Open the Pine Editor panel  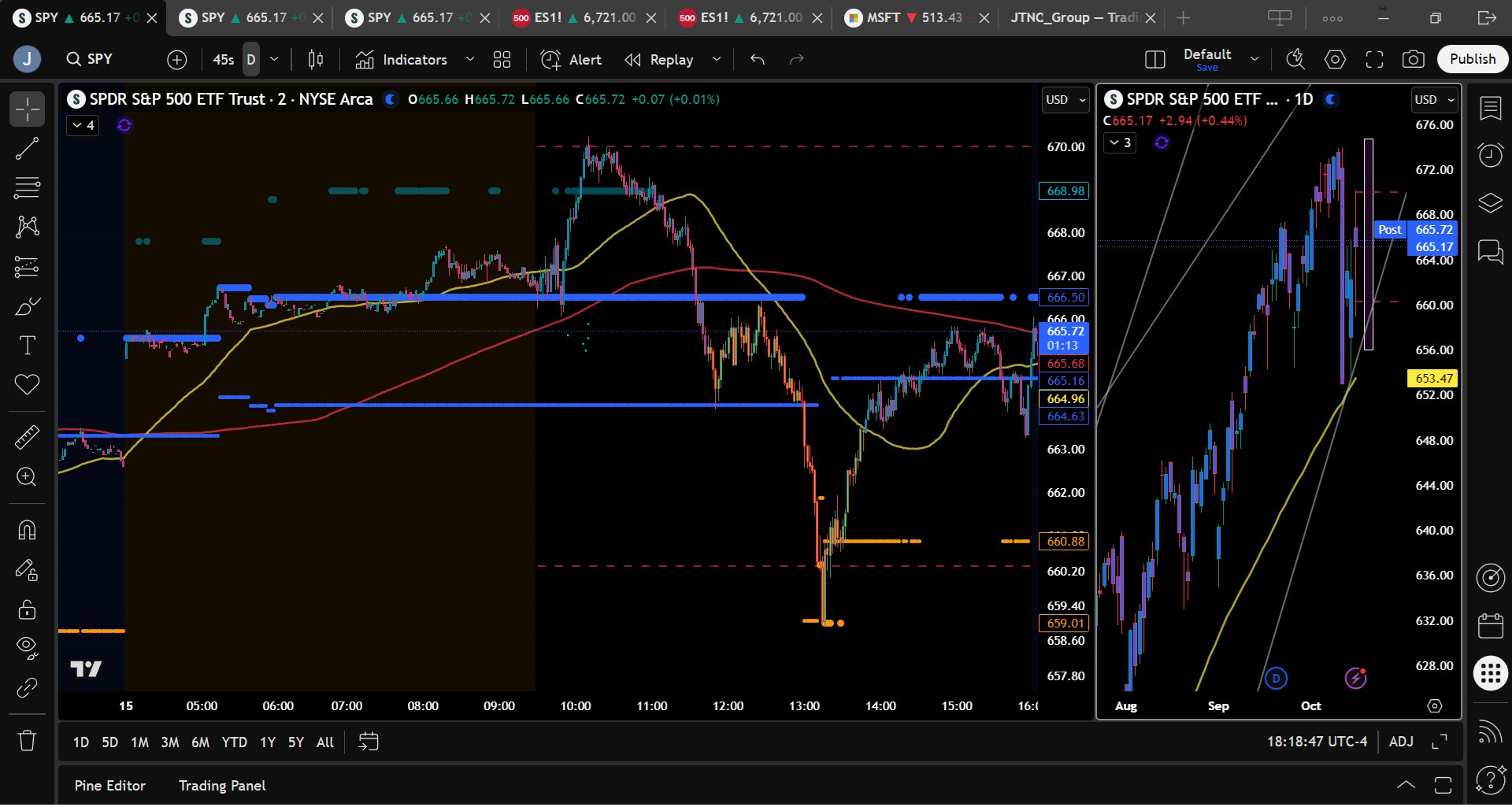coord(110,786)
